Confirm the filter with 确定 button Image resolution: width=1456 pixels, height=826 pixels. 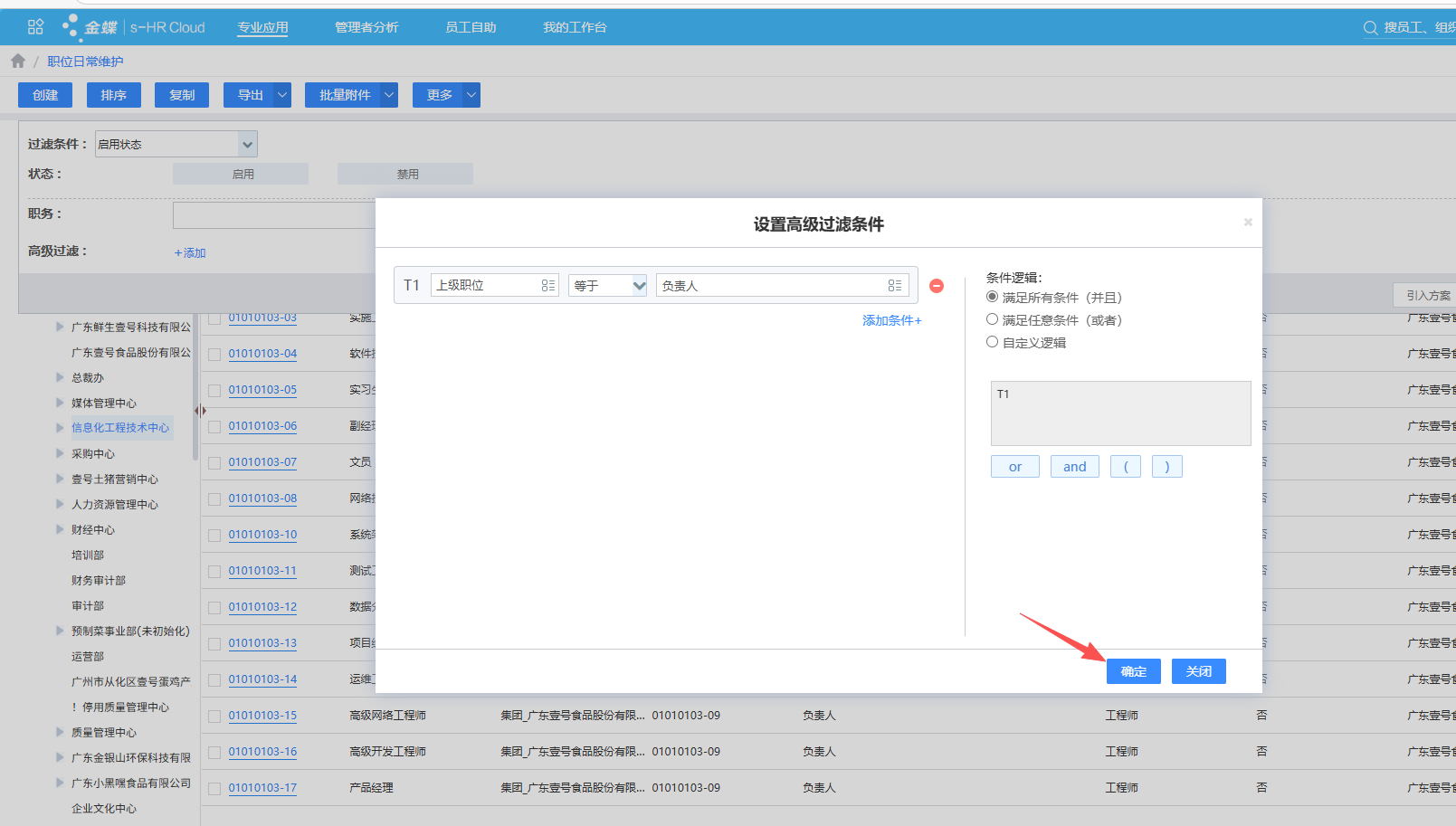click(x=1133, y=671)
